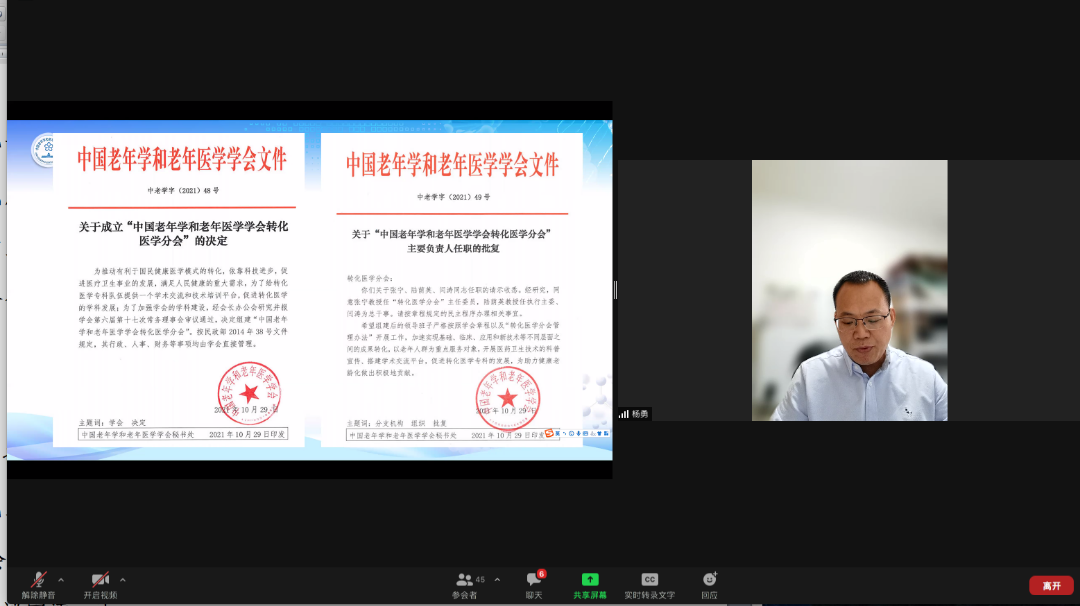Turn on camera with 开启视频
Image resolution: width=1080 pixels, height=606 pixels.
(x=101, y=585)
